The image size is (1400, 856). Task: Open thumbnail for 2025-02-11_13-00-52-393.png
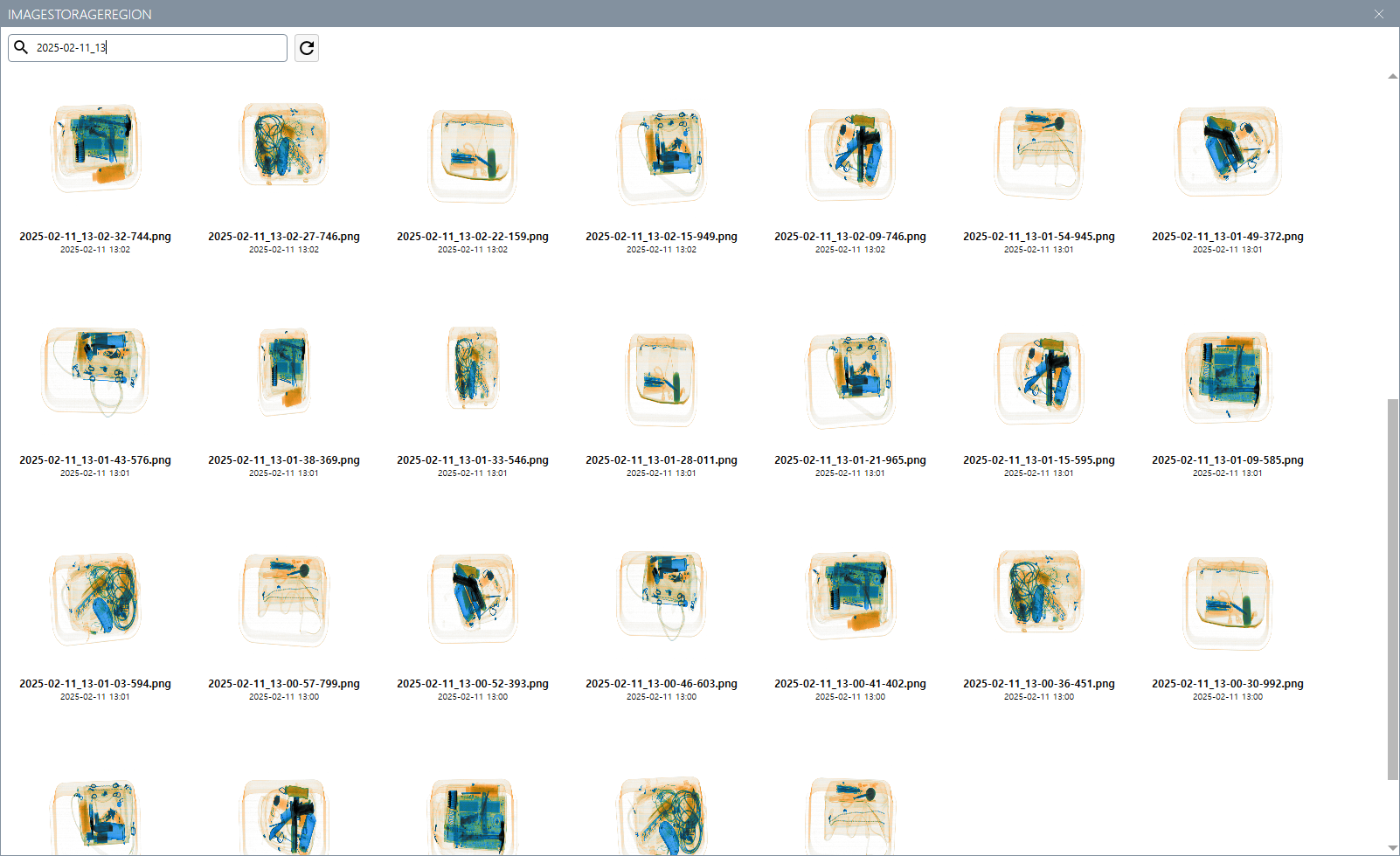click(473, 598)
